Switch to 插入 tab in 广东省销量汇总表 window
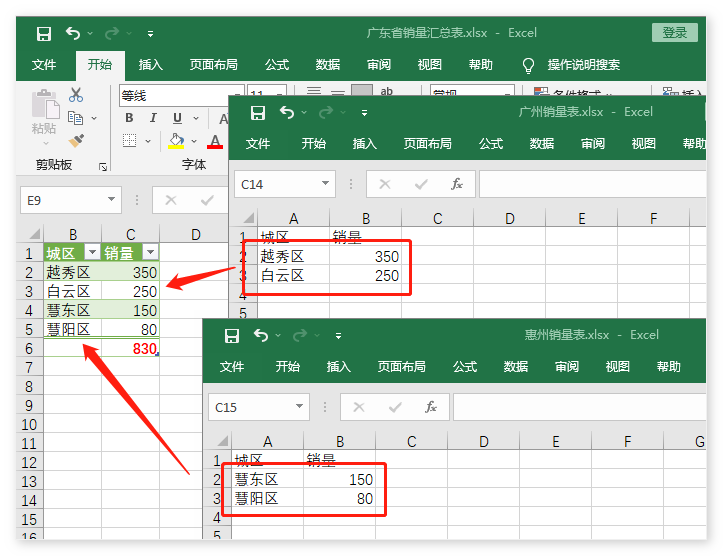The height and width of the screenshot is (556, 723). (150, 65)
